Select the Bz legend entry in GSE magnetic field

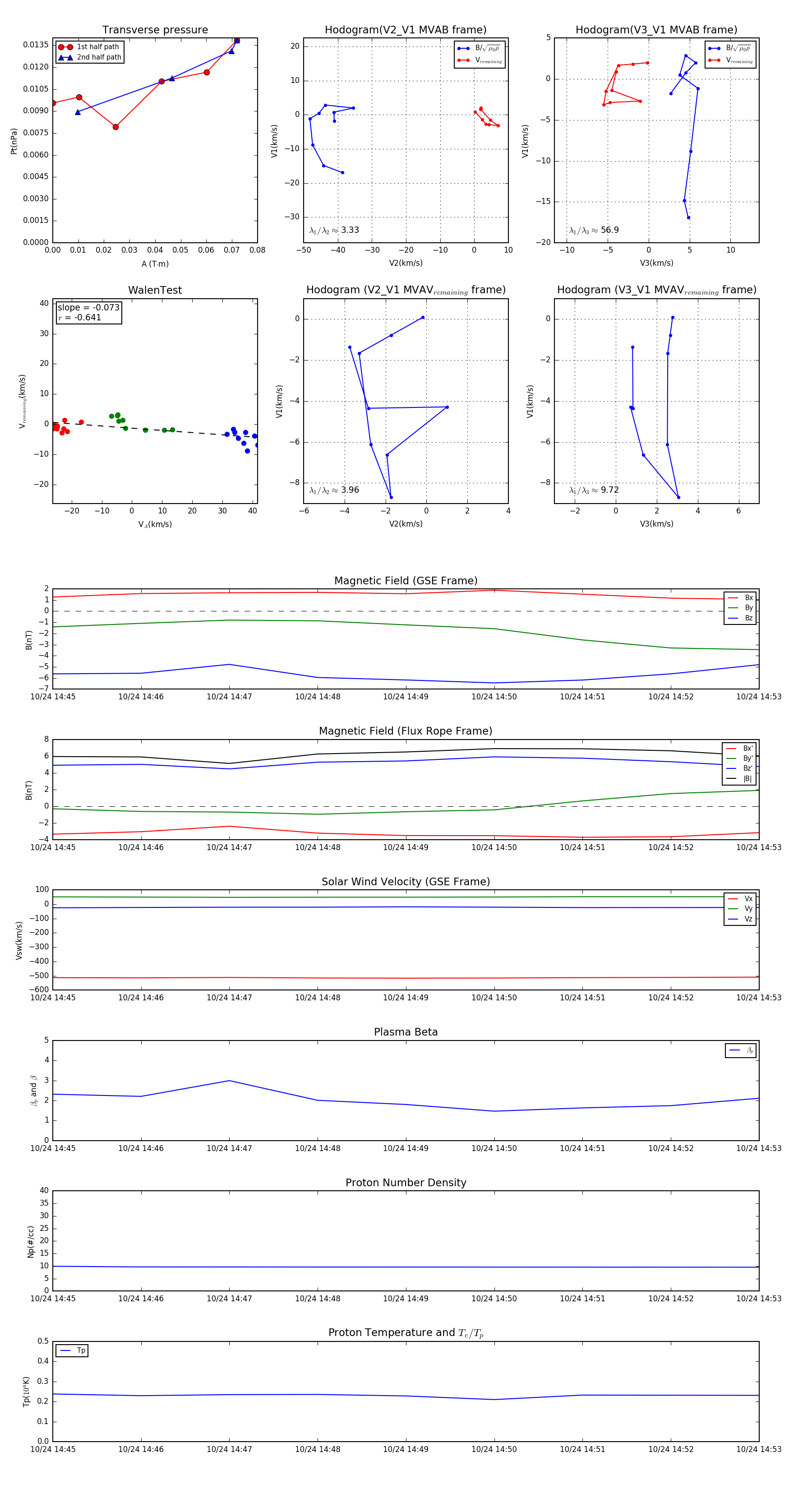point(740,618)
